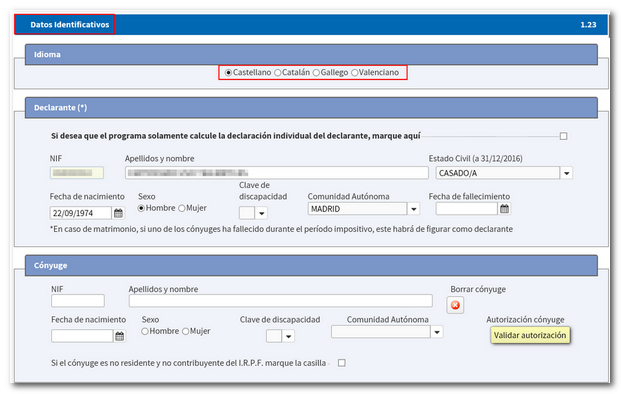Viewport: 621px width, 394px height.
Task: Click the declarante Apellidos y nombre field
Action: (x=277, y=173)
